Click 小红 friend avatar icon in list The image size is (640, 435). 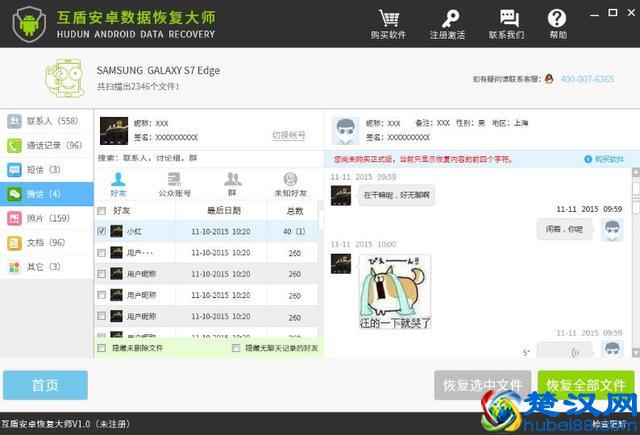click(x=116, y=231)
